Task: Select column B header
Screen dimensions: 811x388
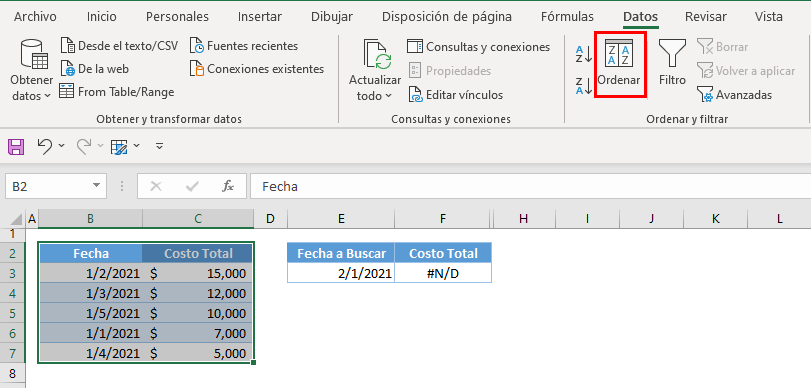Action: coord(91,219)
